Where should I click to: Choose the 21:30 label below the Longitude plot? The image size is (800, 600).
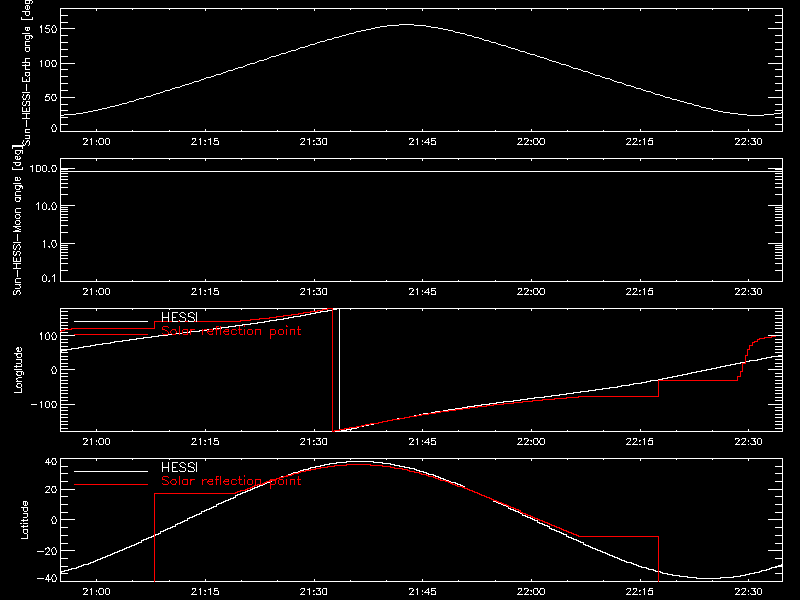(x=314, y=442)
